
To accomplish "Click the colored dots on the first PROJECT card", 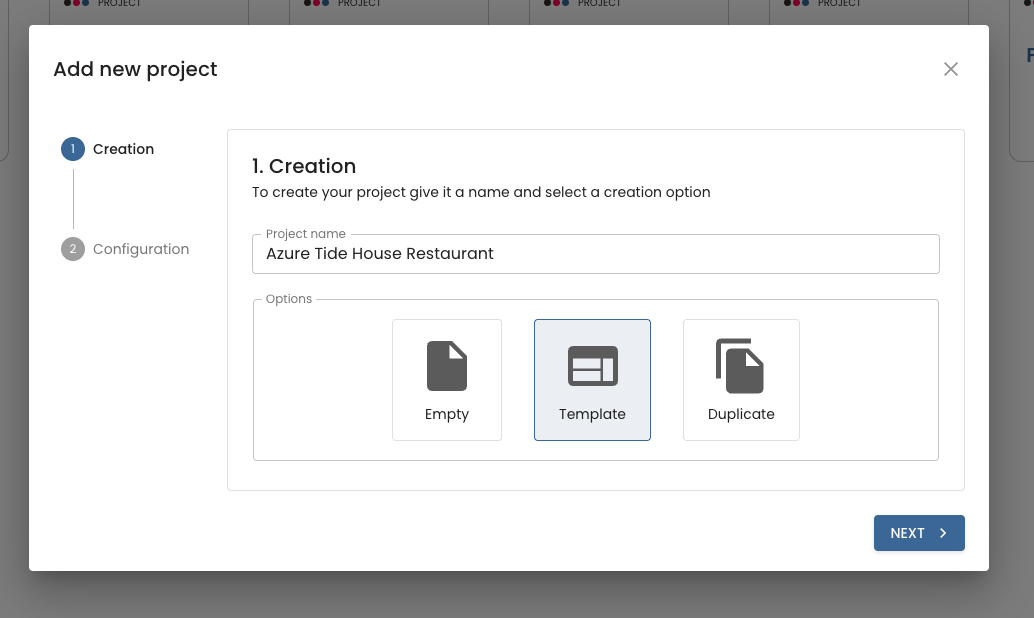I will click(x=78, y=4).
